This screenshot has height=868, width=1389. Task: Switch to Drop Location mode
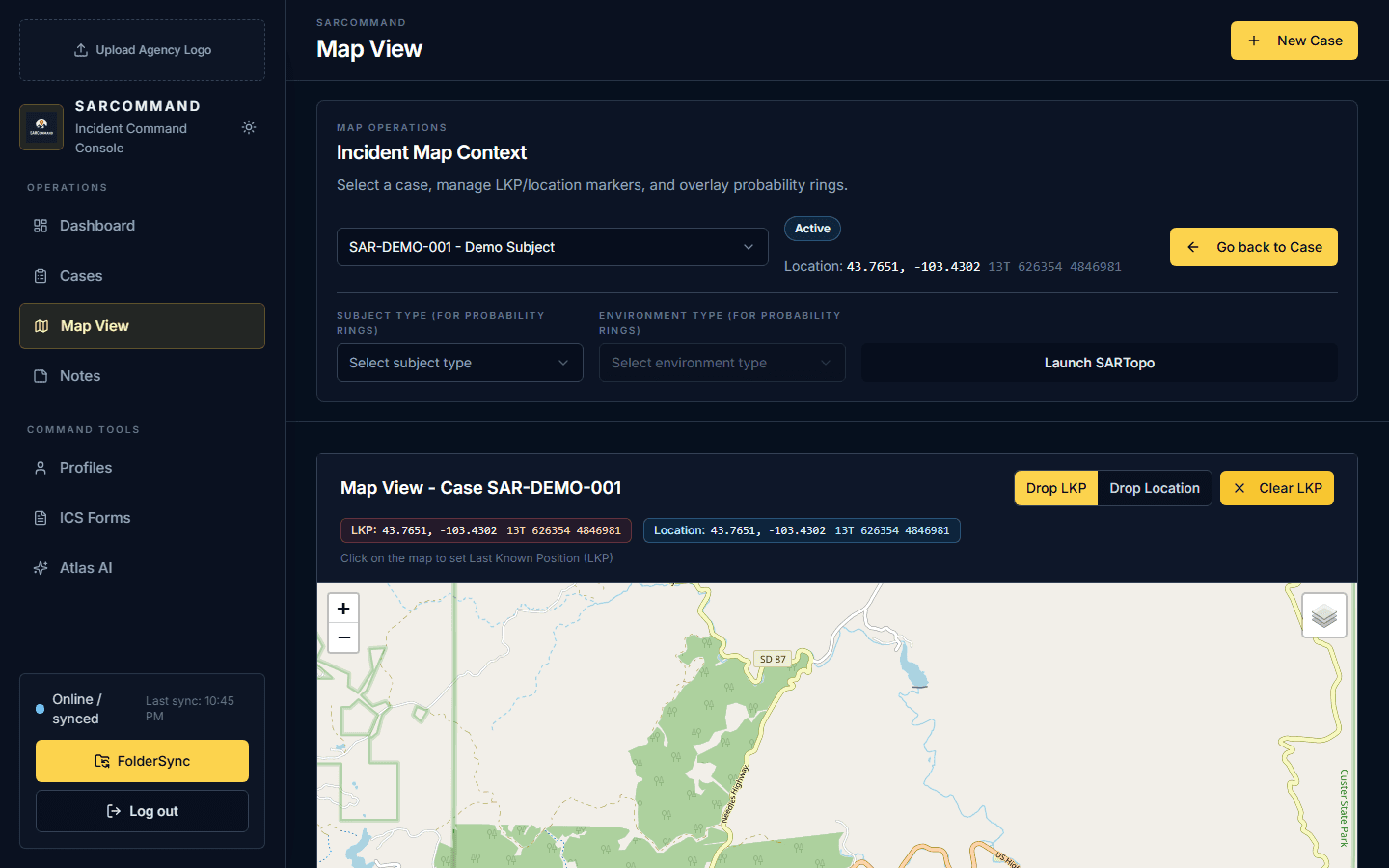1155,488
